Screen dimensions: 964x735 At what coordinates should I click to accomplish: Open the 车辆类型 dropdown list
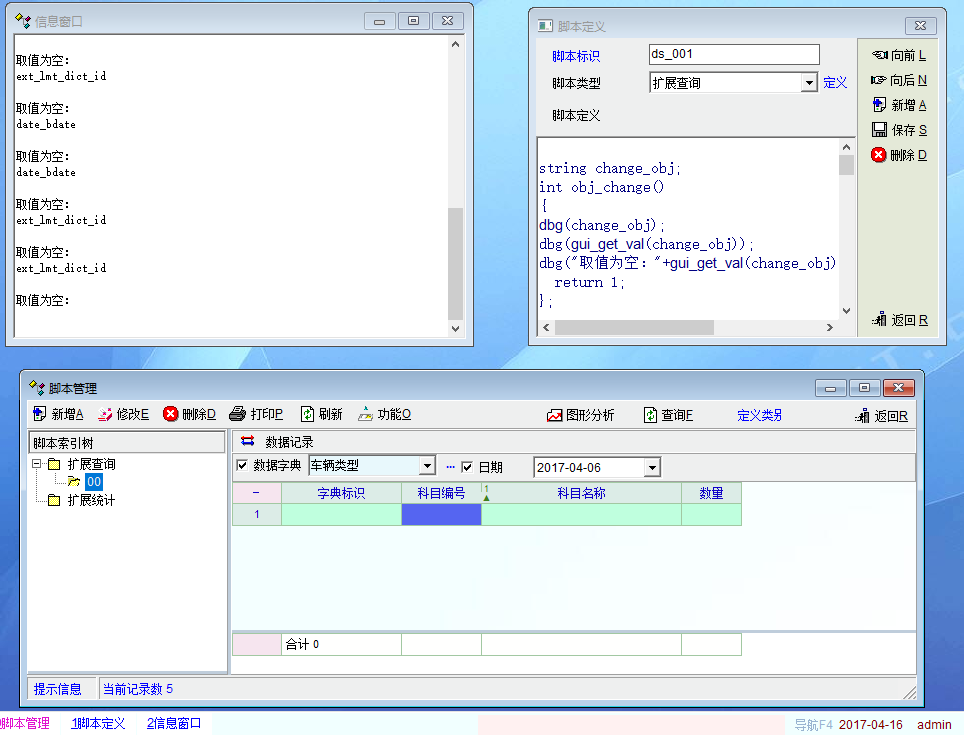[427, 466]
